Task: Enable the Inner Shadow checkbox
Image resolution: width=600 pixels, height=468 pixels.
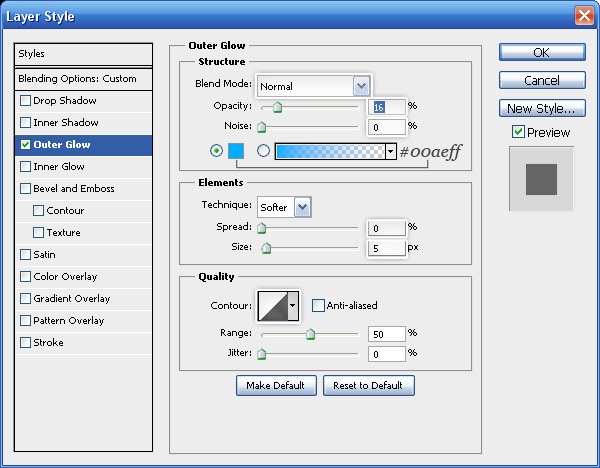Action: 26,122
